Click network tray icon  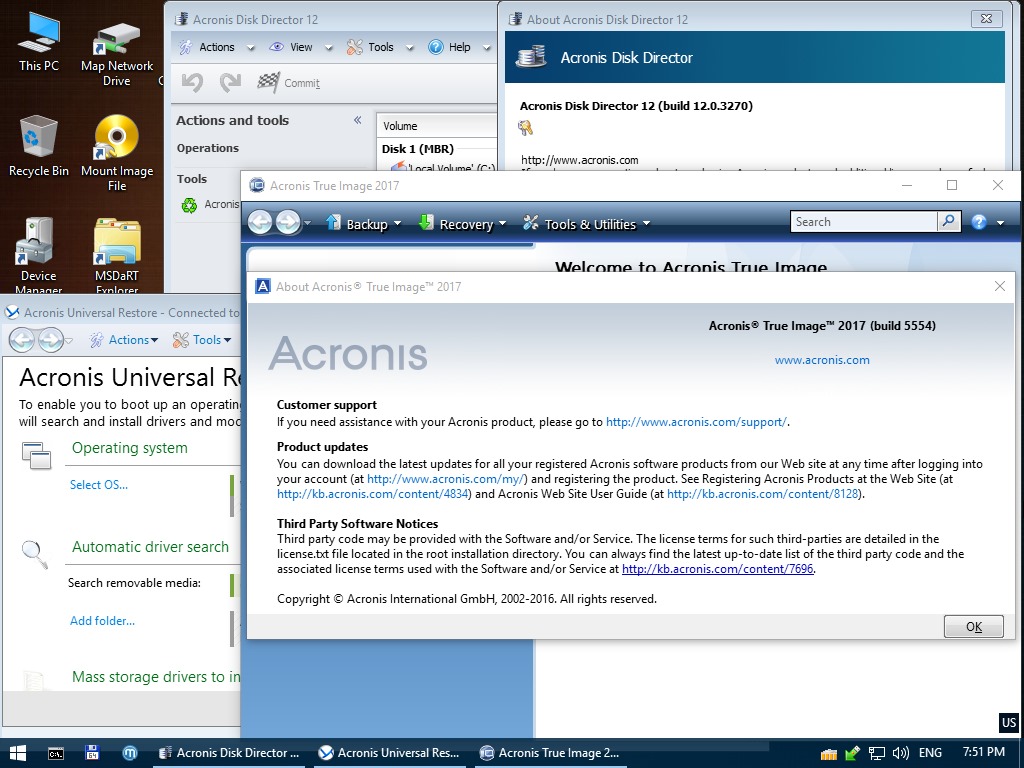point(876,753)
